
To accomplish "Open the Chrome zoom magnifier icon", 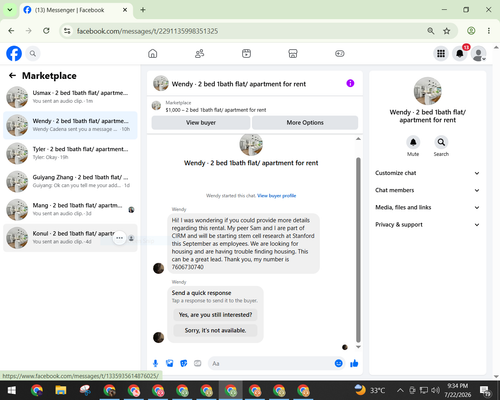I will pyautogui.click(x=431, y=31).
